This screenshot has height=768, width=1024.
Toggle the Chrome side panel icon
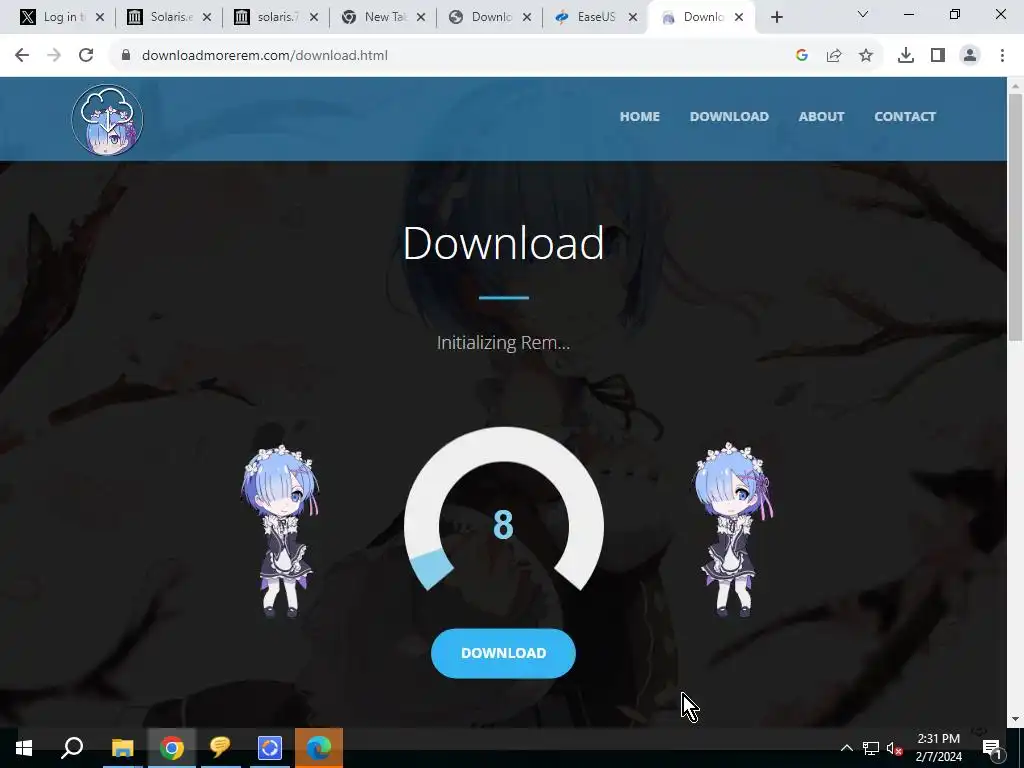coord(938,56)
